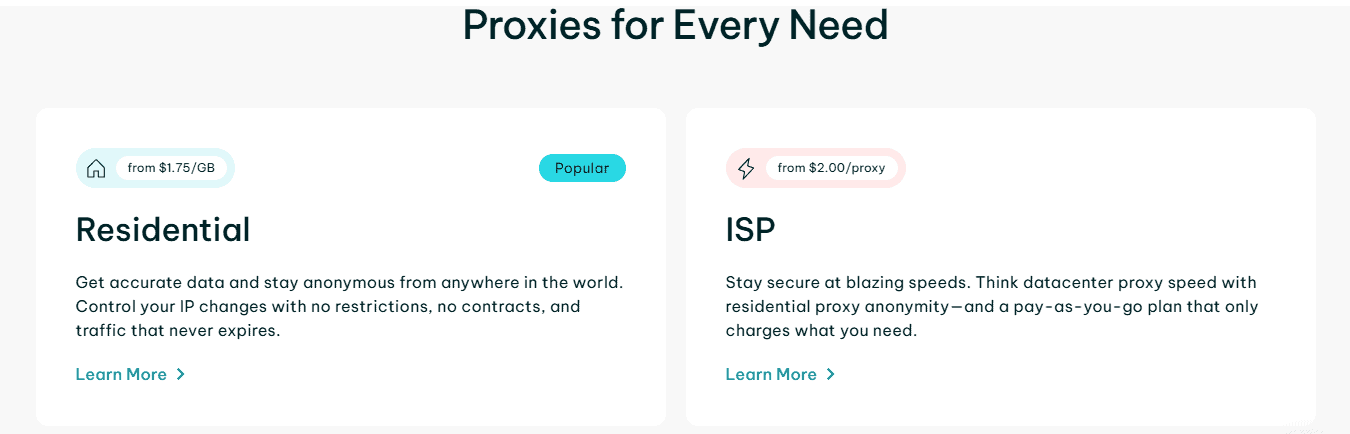
Task: Click the lightning bolt icon on ISP card
Action: click(746, 168)
